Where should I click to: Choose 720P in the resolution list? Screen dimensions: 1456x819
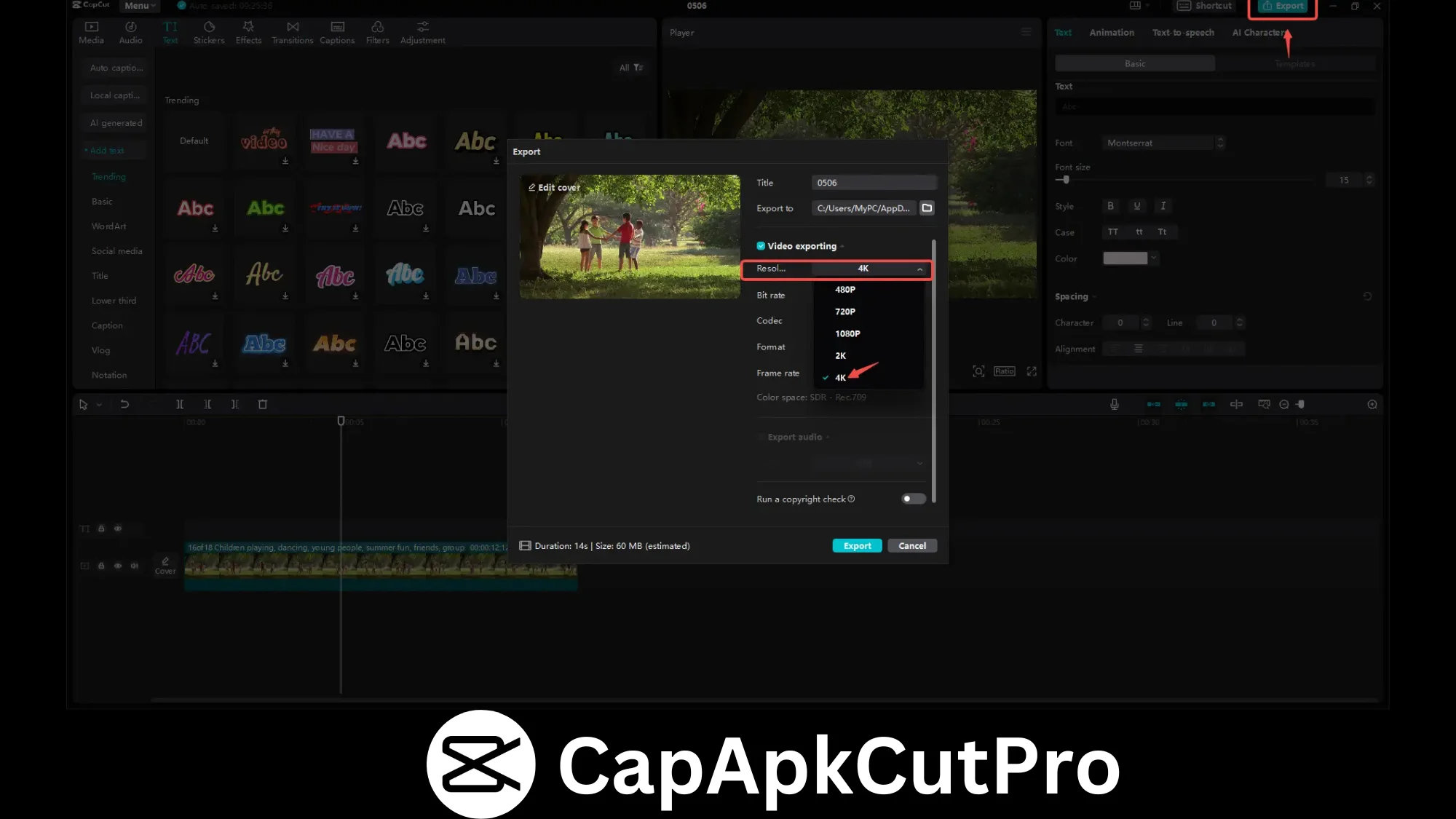(x=869, y=312)
